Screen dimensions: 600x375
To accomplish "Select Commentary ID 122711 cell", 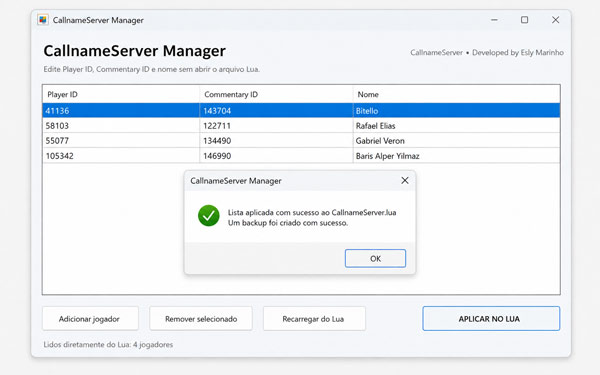I will [x=276, y=126].
